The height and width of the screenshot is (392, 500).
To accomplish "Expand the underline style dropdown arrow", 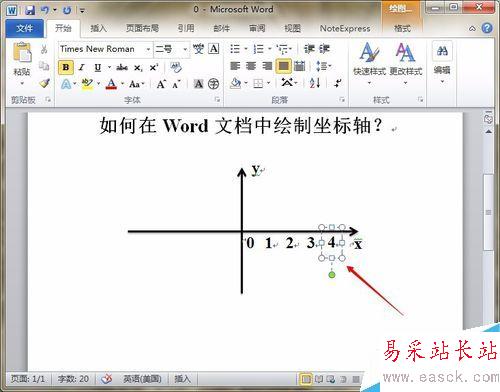I will click(x=109, y=67).
